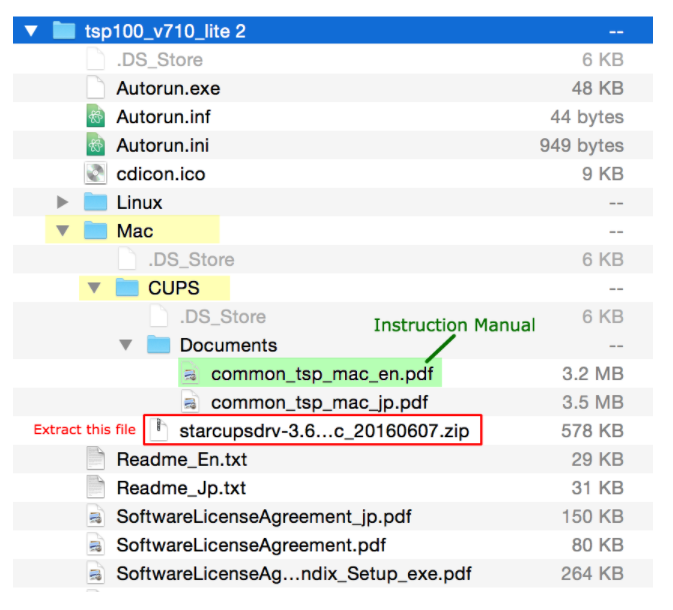The width and height of the screenshot is (673, 610).
Task: Click the Autorun.exe file icon
Action: click(95, 88)
